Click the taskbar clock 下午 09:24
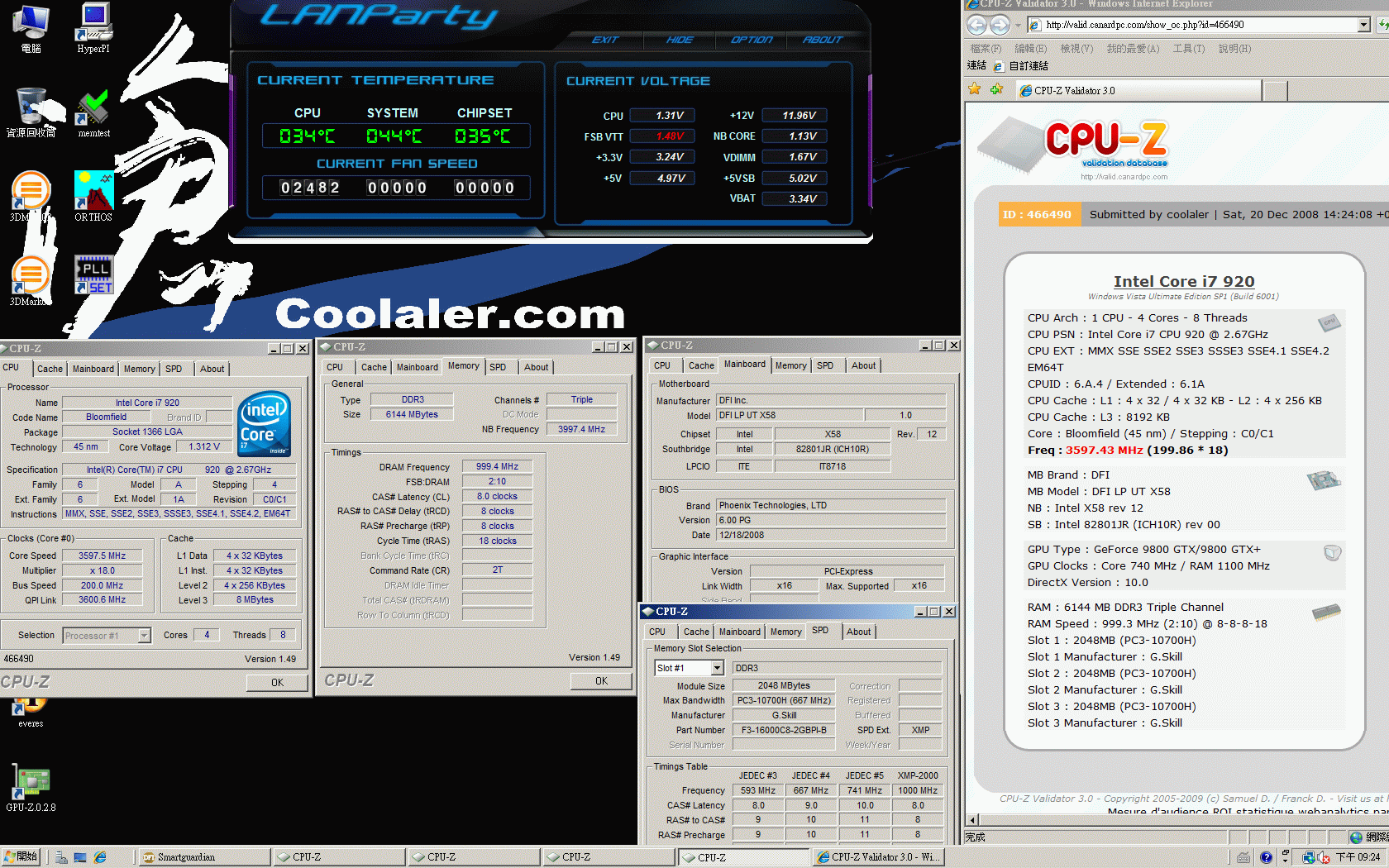Viewport: 1389px width, 868px height. pyautogui.click(x=1358, y=857)
